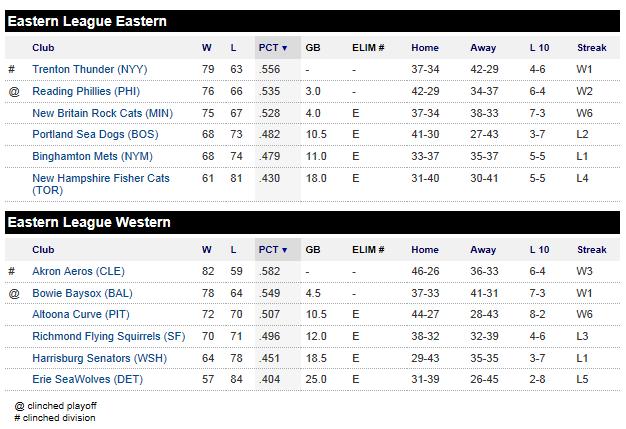The height and width of the screenshot is (429, 626).
Task: Open the Erie SeaWolves club link
Action: pos(88,380)
